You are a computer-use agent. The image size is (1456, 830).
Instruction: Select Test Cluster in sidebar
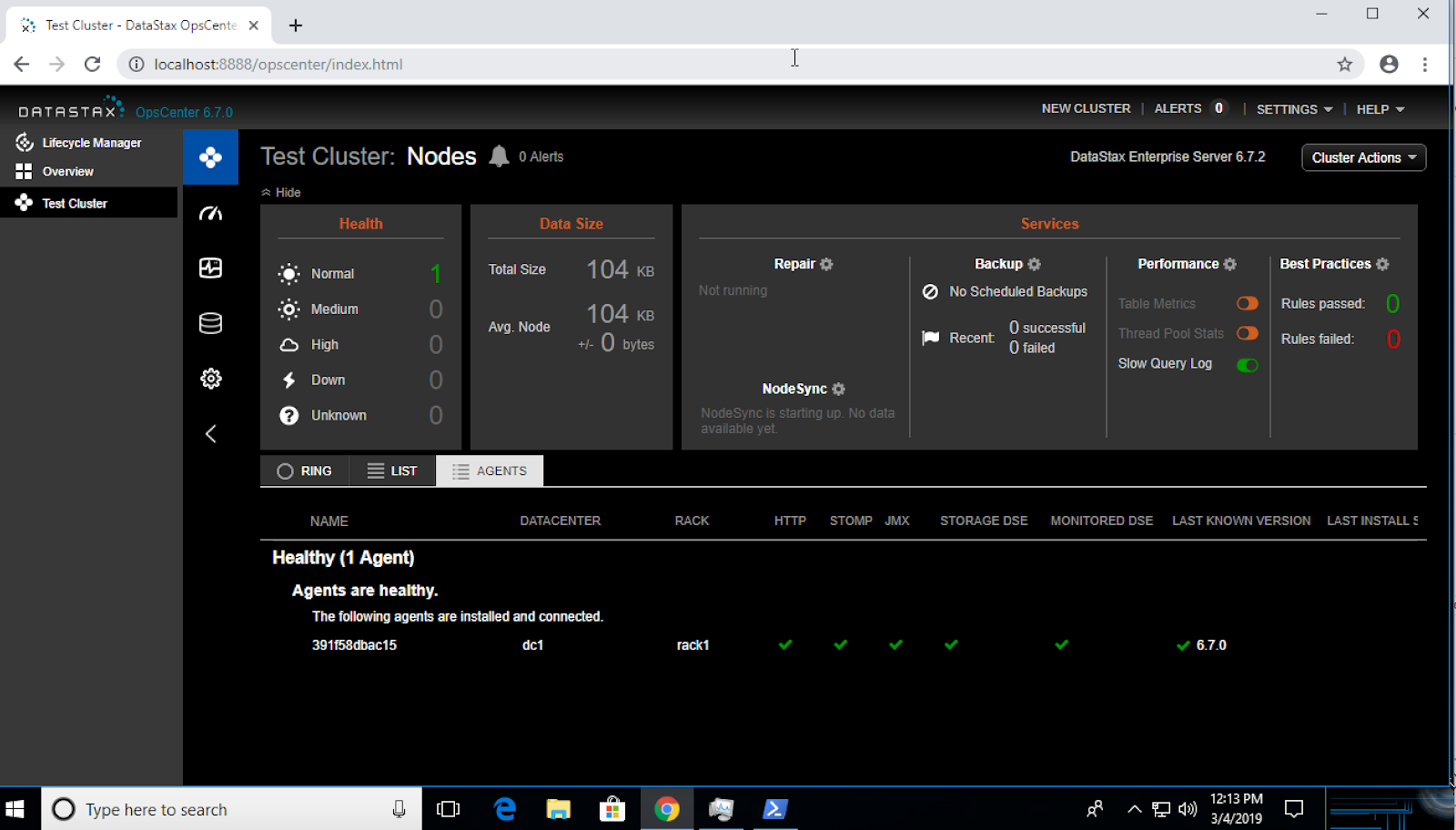point(75,203)
